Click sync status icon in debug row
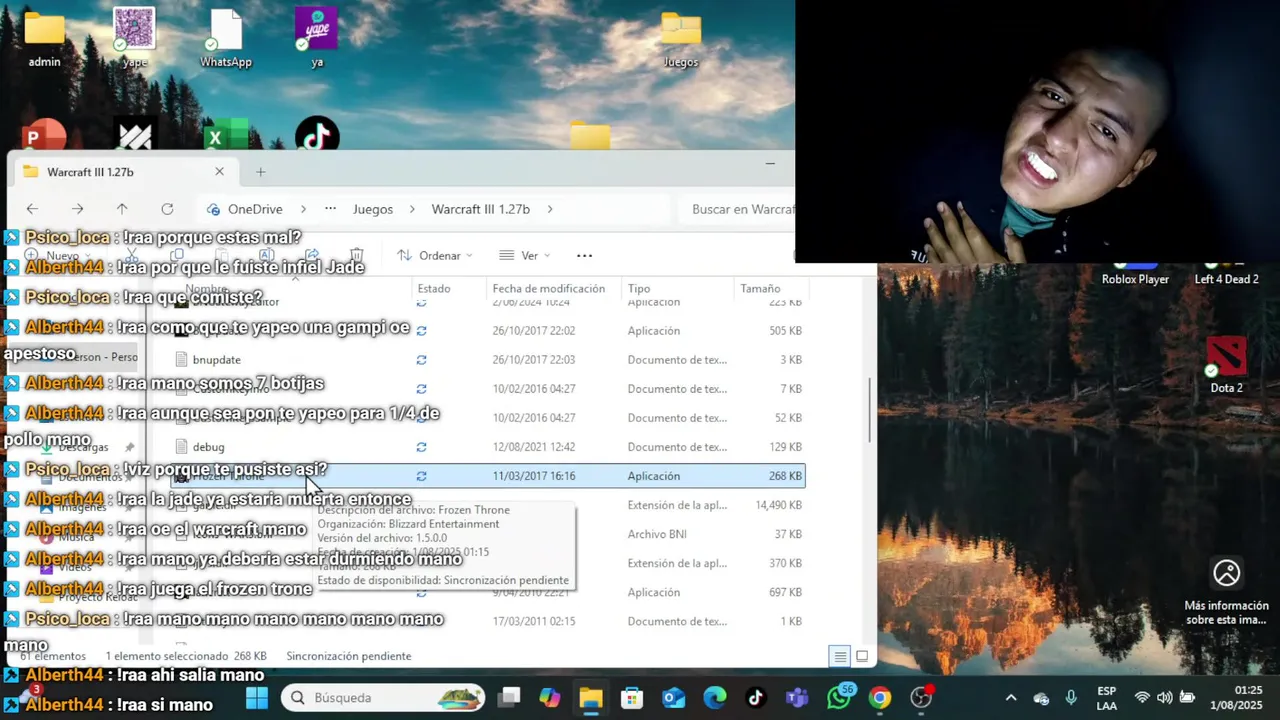 point(421,447)
